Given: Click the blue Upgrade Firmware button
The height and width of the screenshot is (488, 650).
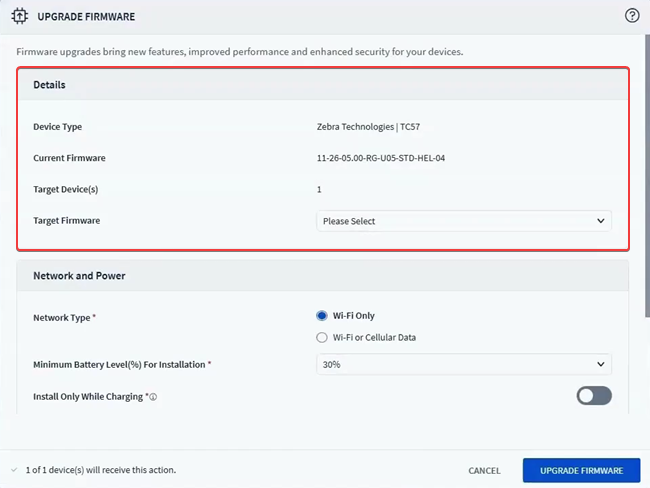Looking at the screenshot, I should coord(581,470).
